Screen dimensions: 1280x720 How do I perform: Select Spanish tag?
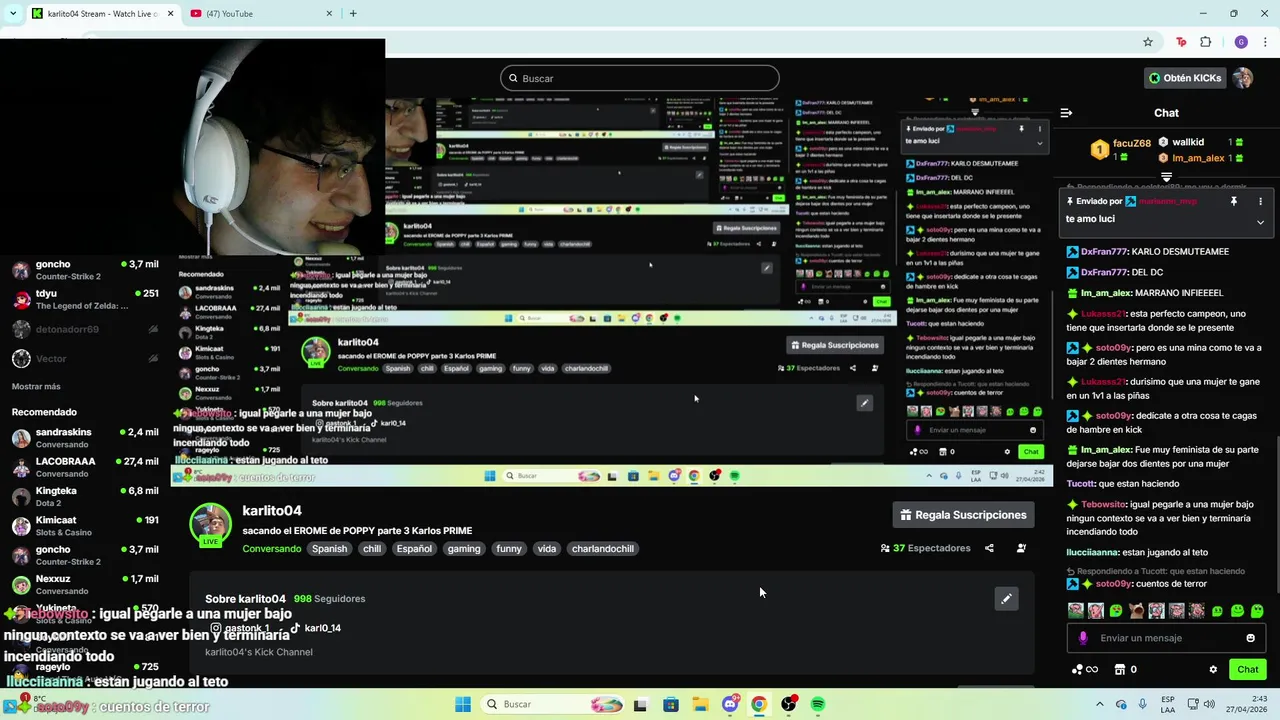point(329,549)
